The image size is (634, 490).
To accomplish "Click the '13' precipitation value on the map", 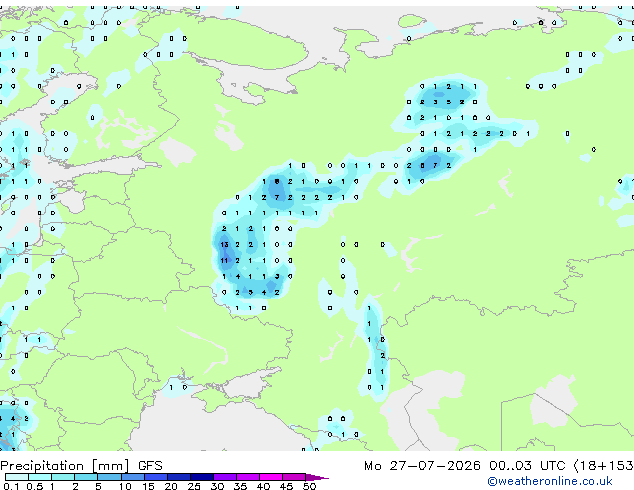I will [x=224, y=245].
